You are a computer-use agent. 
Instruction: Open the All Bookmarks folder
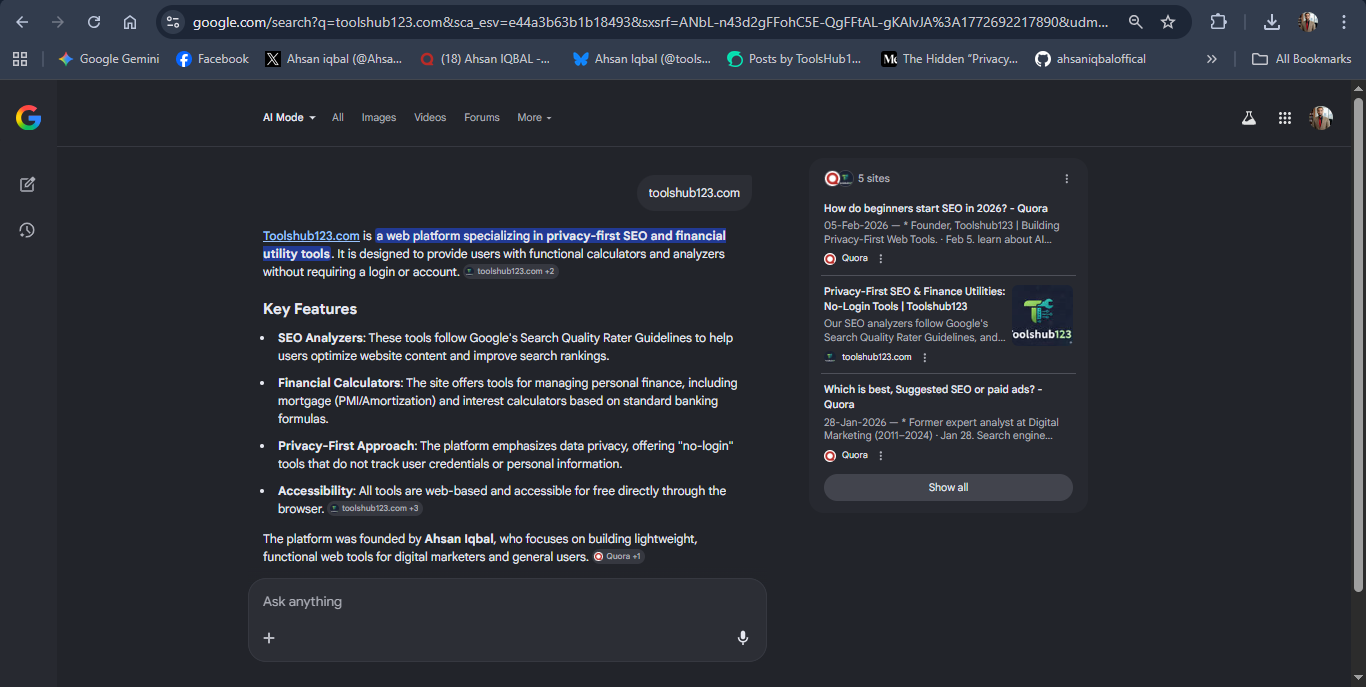[1302, 59]
